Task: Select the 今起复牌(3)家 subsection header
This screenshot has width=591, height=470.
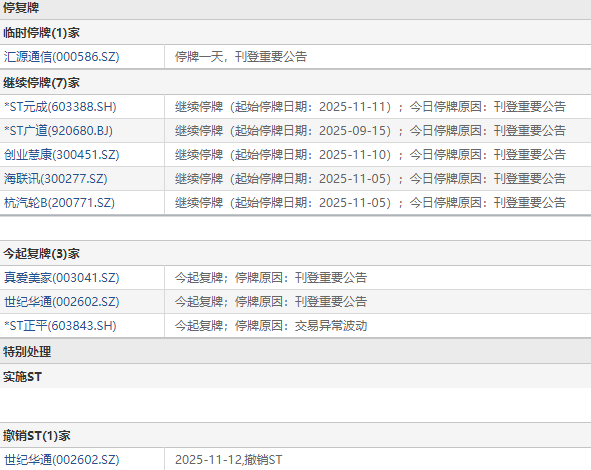Action: (41, 254)
